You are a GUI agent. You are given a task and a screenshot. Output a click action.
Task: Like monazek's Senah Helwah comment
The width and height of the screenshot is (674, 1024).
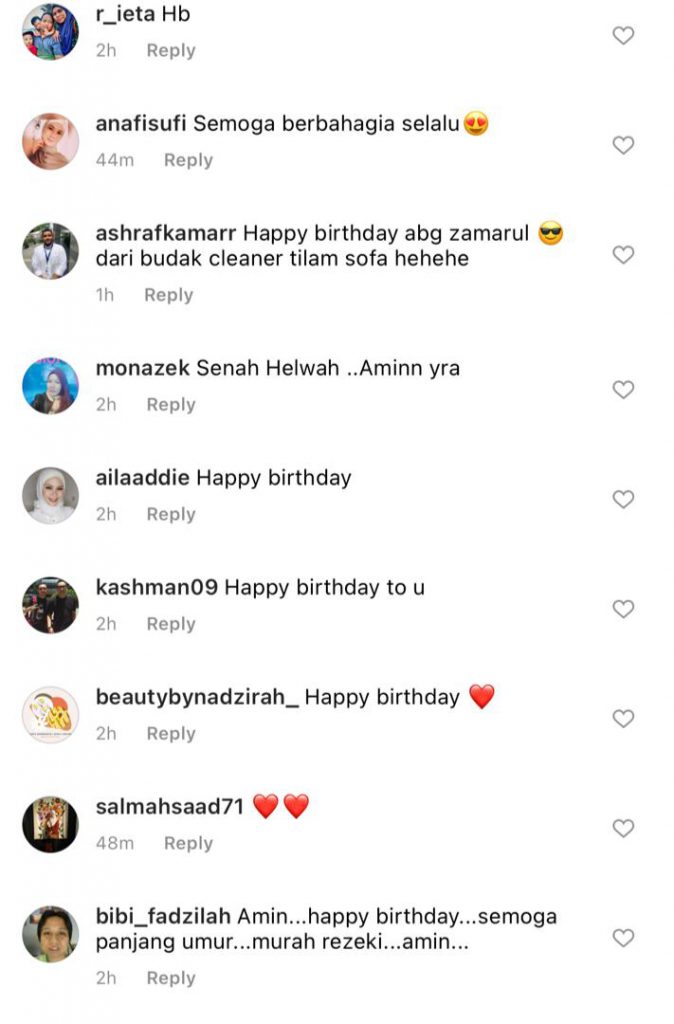point(623,389)
